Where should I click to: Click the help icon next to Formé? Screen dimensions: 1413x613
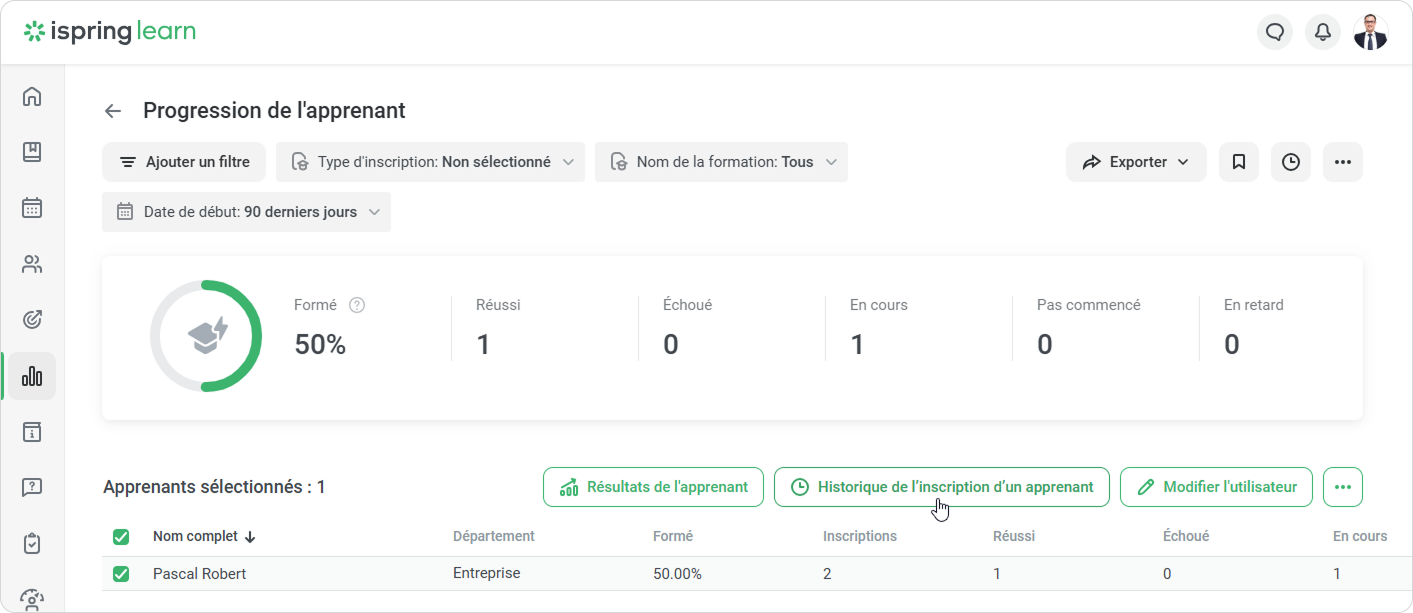[x=356, y=305]
